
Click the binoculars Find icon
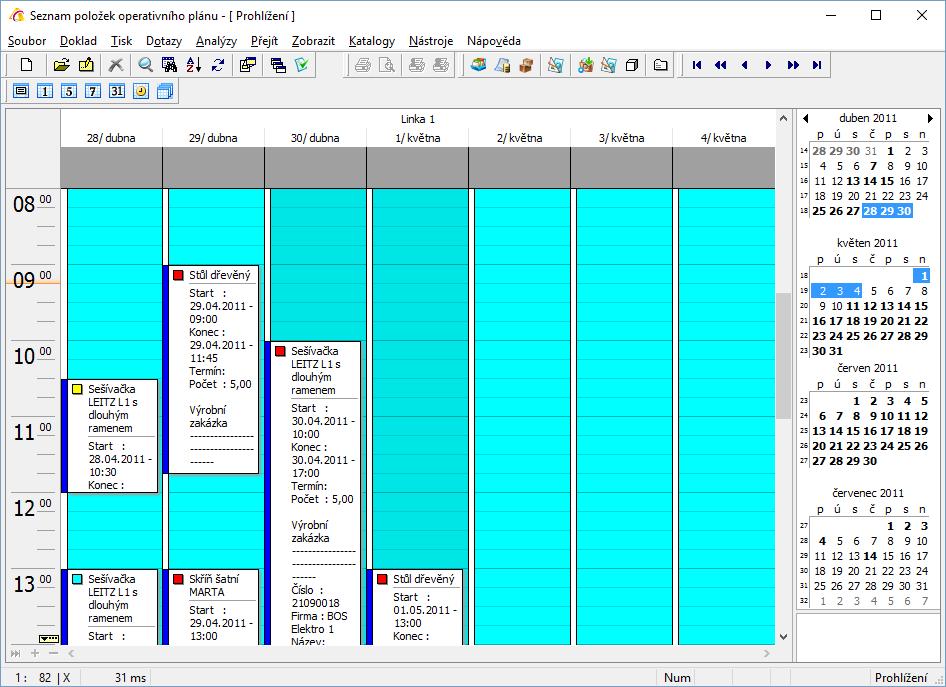point(170,65)
